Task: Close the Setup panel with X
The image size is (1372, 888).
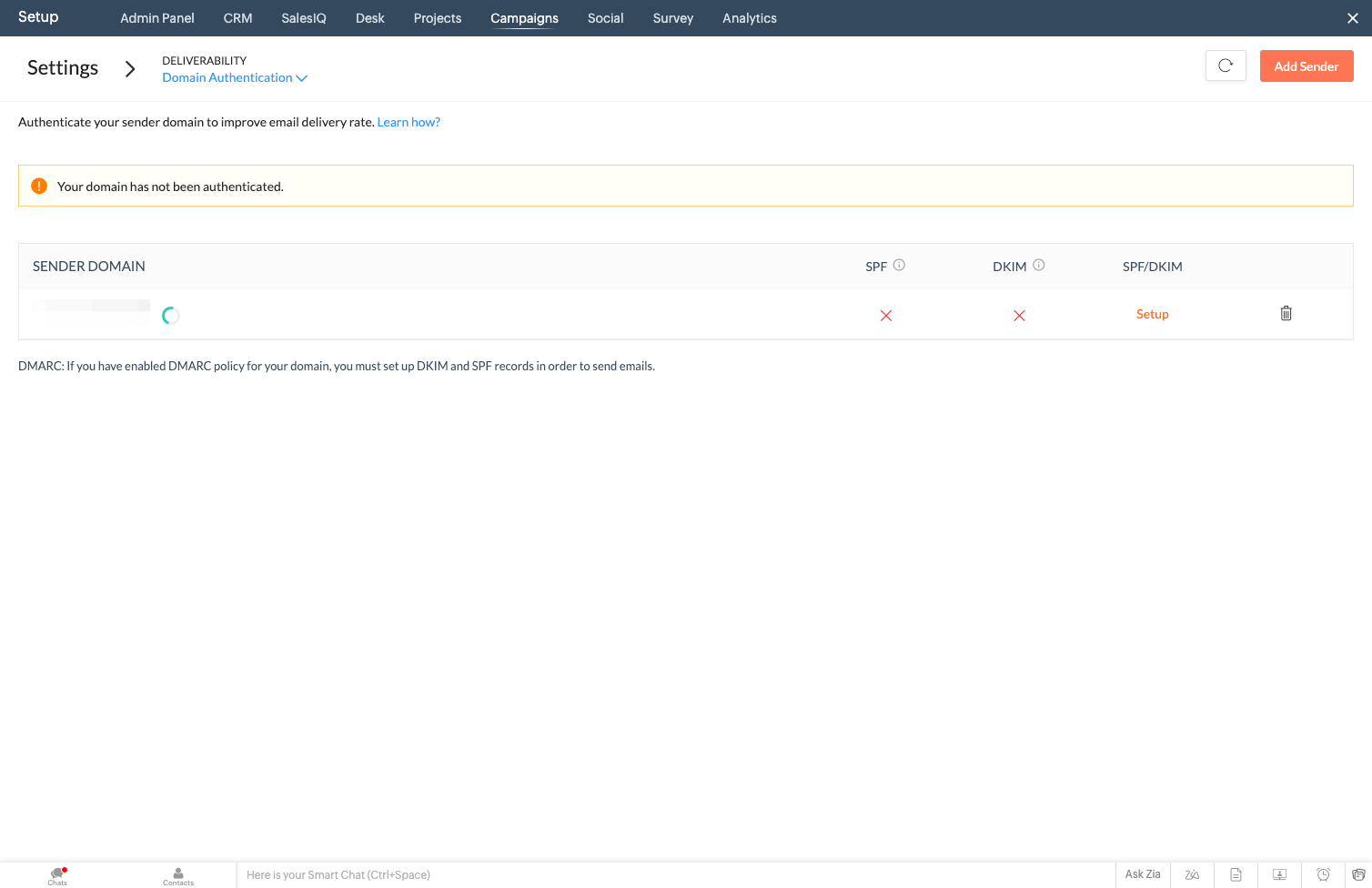Action: (x=1353, y=18)
